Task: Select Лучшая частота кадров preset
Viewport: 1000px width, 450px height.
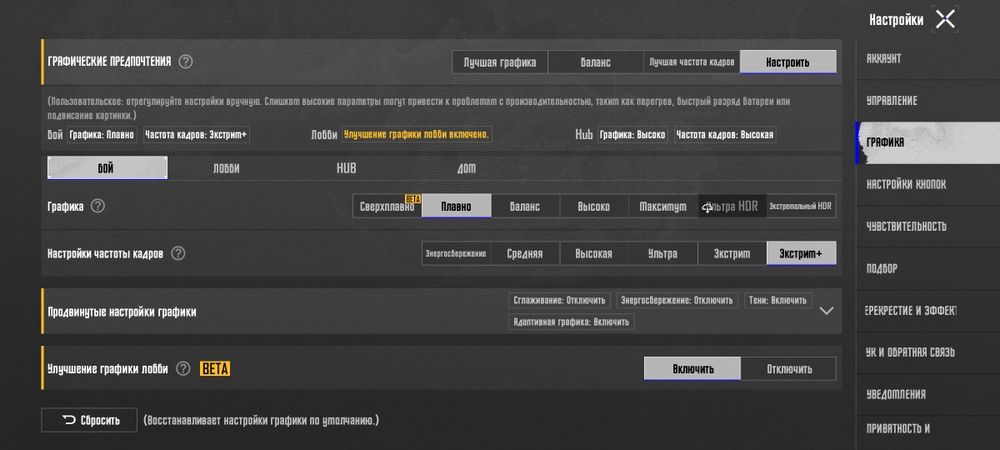Action: 692,62
